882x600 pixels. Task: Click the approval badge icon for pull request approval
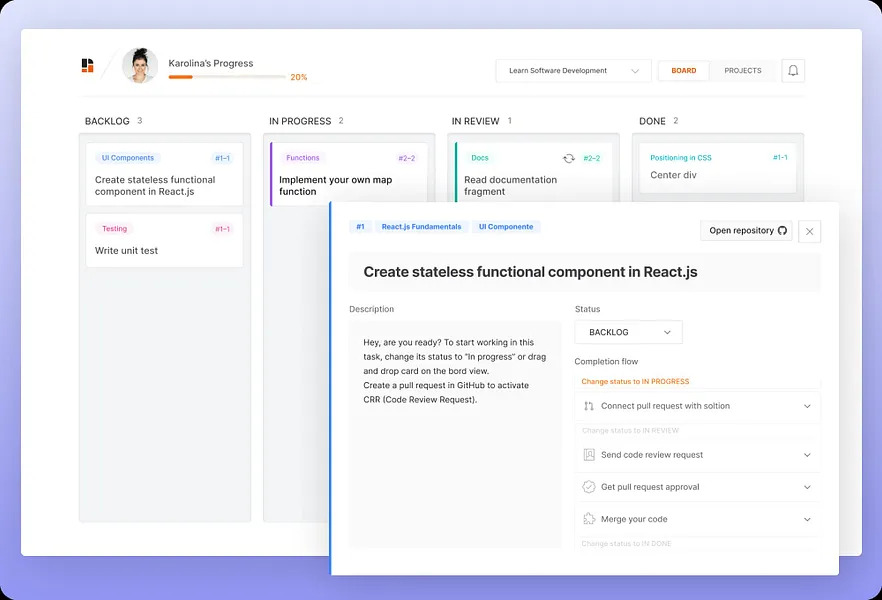point(591,487)
